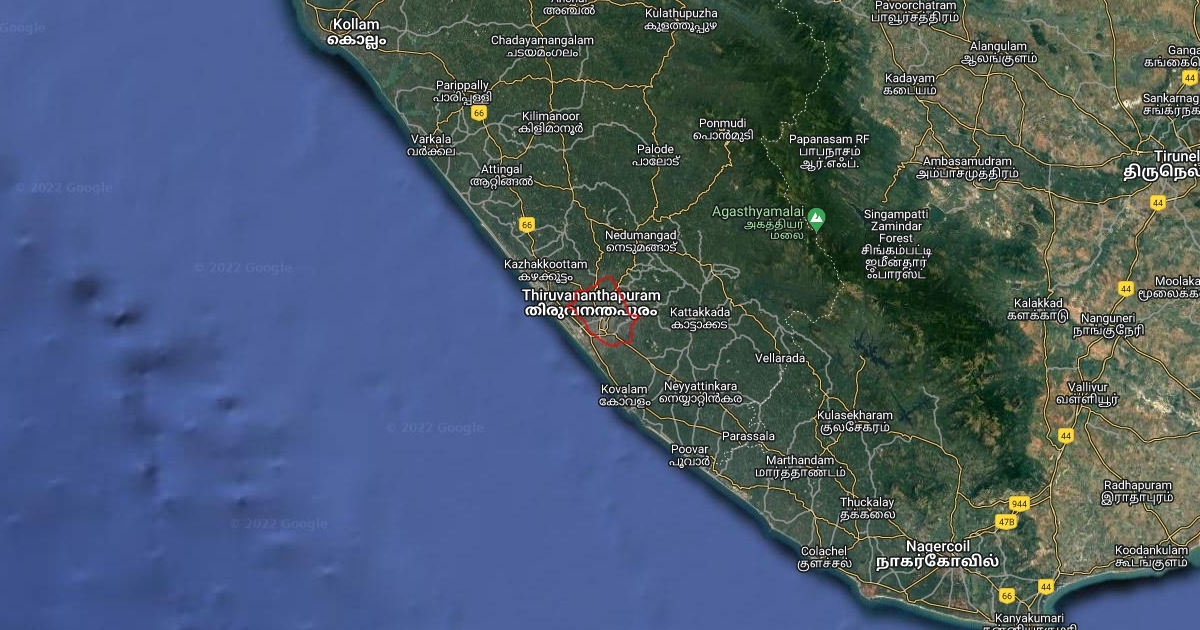Screen dimensions: 1200x630
Task: Click the Agasthyamalai mountain peak marker
Action: click(x=817, y=216)
